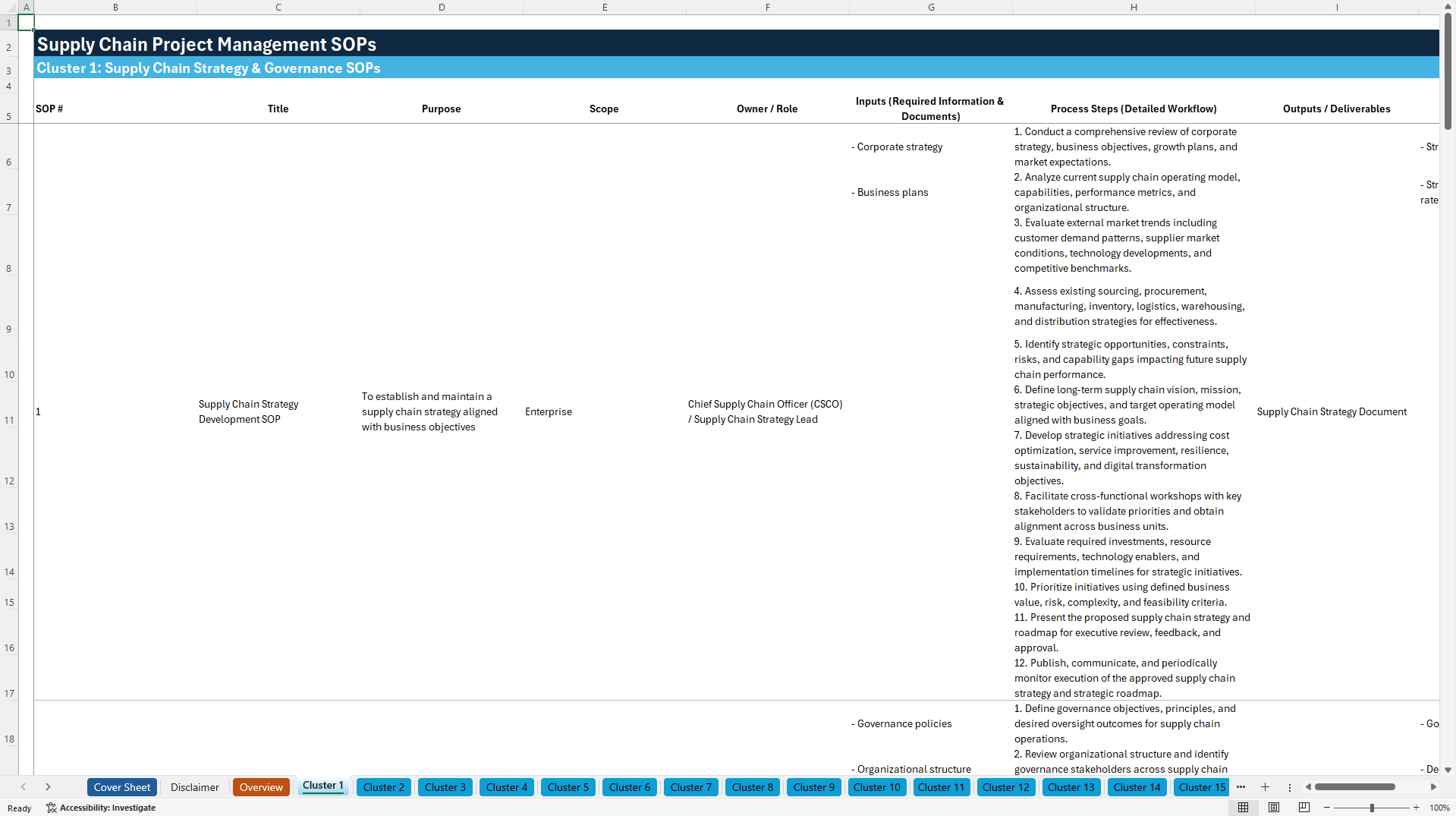
Task: Select purpose cell 'To establish and maintain'
Action: tap(442, 411)
